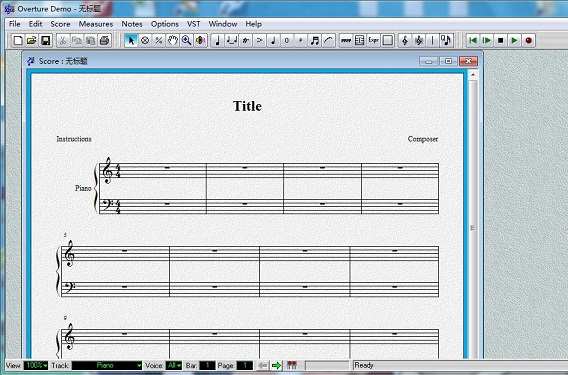Screen dimensions: 568x375
Task: Open the treble clef palette
Action: tap(405, 40)
